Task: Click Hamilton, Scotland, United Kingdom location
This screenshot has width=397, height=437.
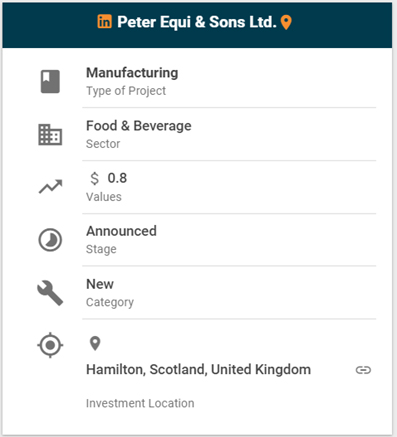Action: click(x=198, y=370)
